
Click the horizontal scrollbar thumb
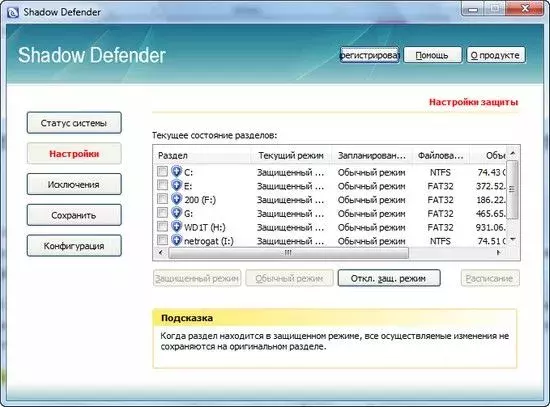coord(288,253)
